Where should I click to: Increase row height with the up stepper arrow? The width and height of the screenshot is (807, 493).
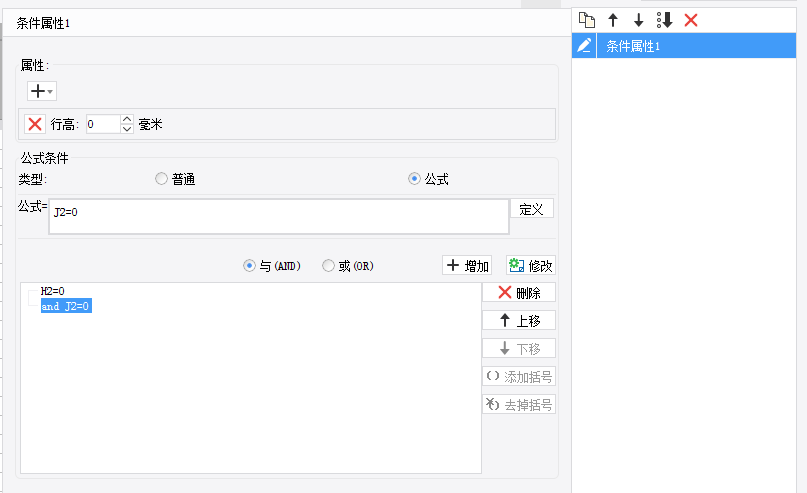click(x=127, y=119)
